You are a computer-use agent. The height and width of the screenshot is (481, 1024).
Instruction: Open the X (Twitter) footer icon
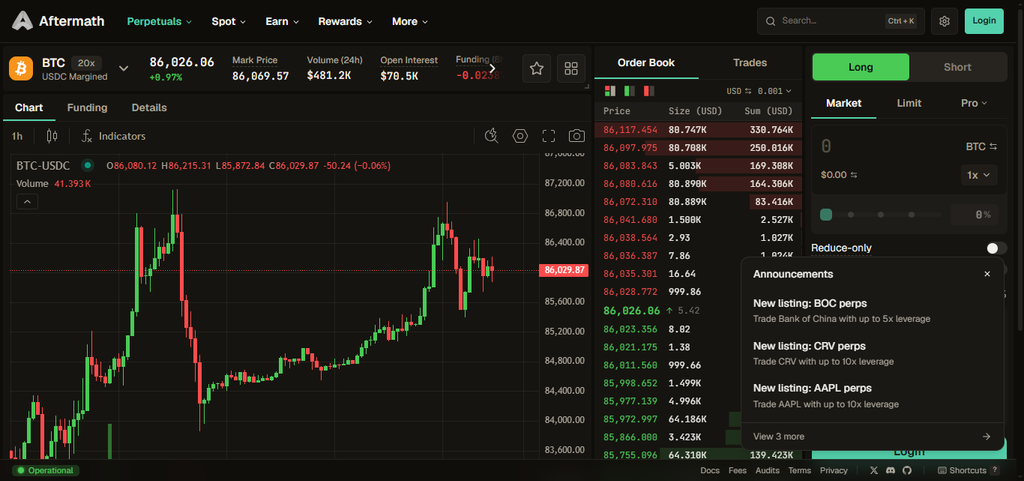point(874,471)
